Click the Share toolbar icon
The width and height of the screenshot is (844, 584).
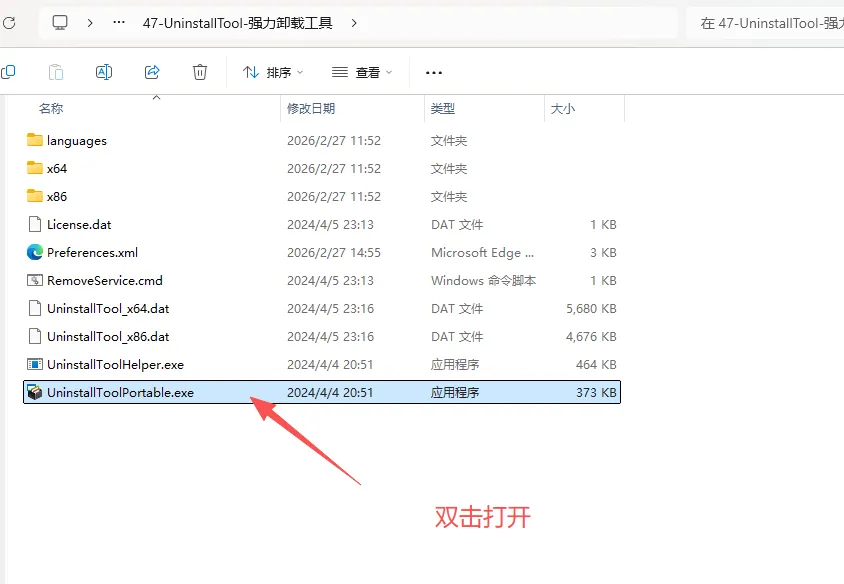(152, 72)
